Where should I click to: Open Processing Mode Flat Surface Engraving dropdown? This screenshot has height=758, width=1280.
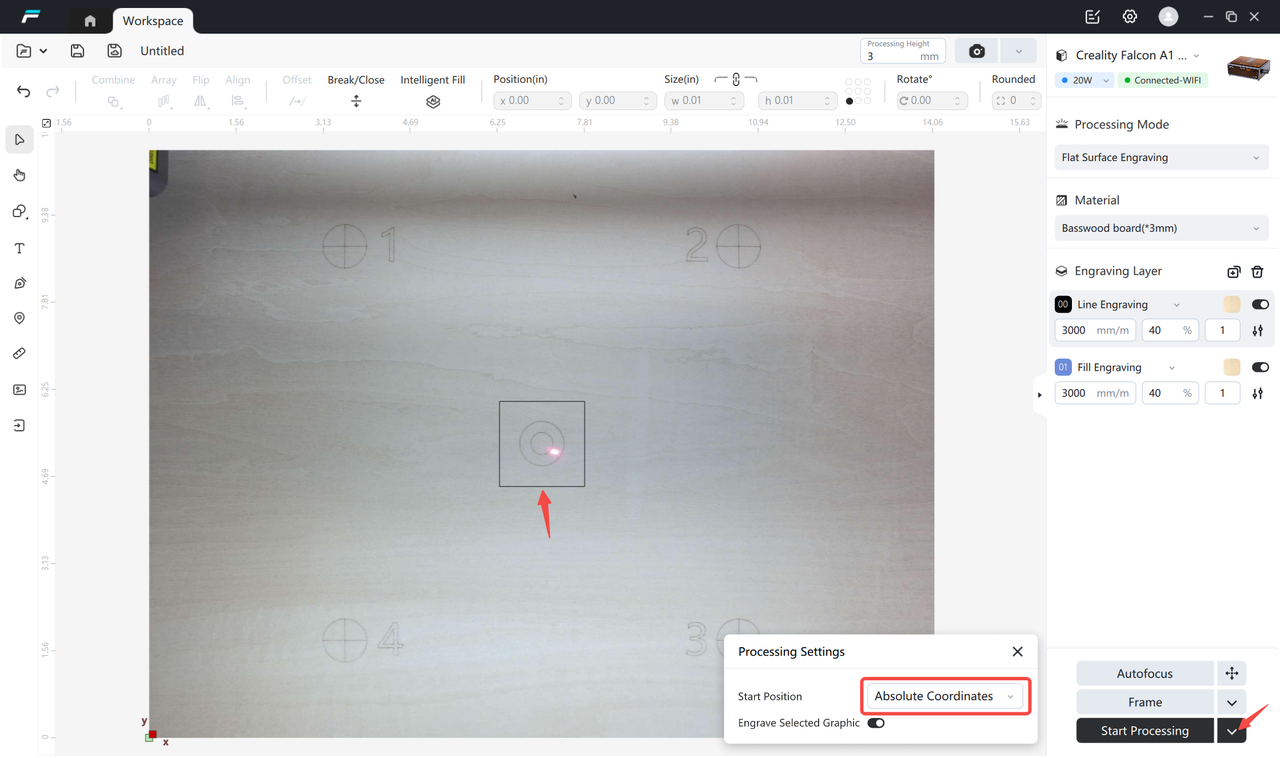[x=1160, y=157]
